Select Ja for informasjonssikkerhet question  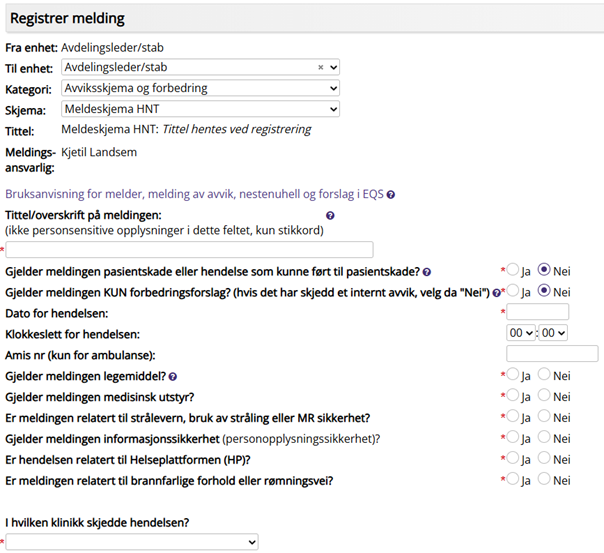pos(512,437)
